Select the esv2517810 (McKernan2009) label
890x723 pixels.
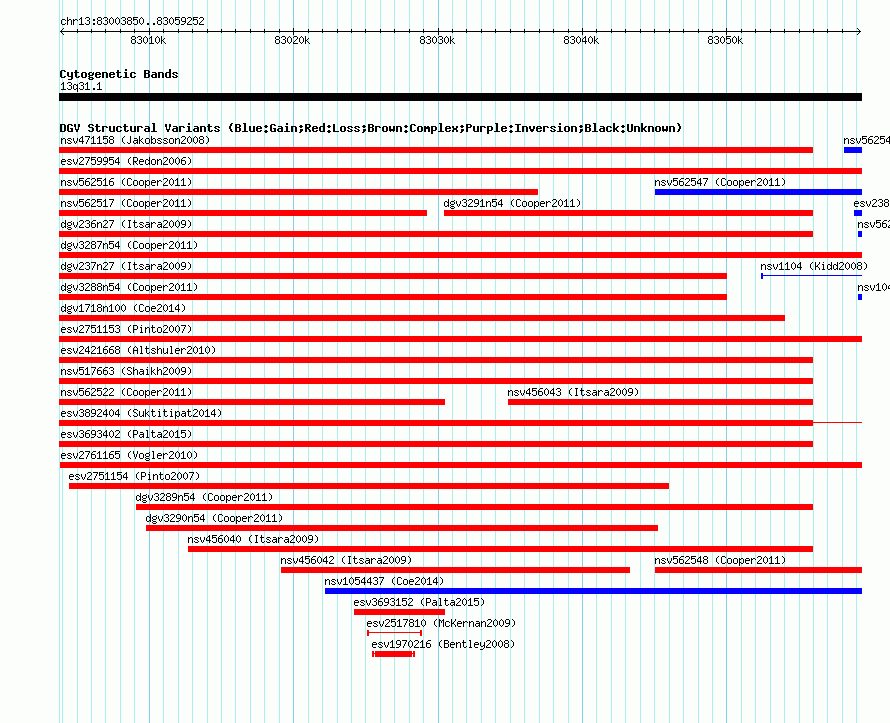[x=441, y=623]
